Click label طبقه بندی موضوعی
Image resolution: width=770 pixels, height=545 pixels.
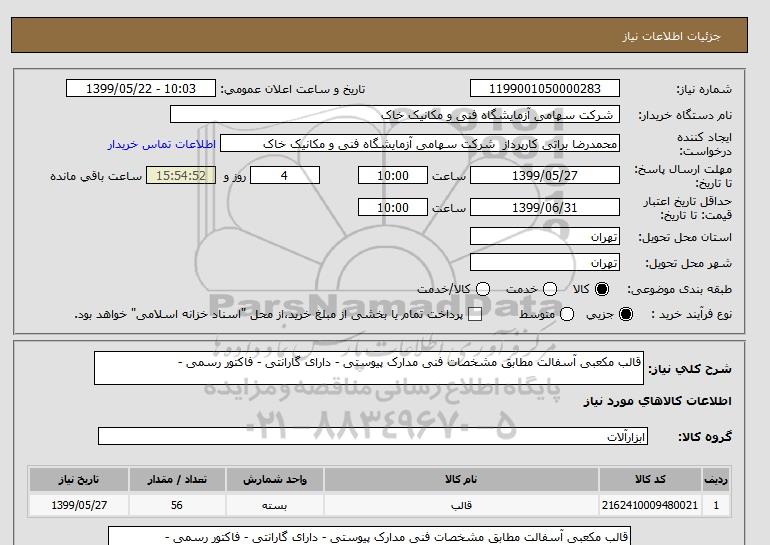coord(680,290)
